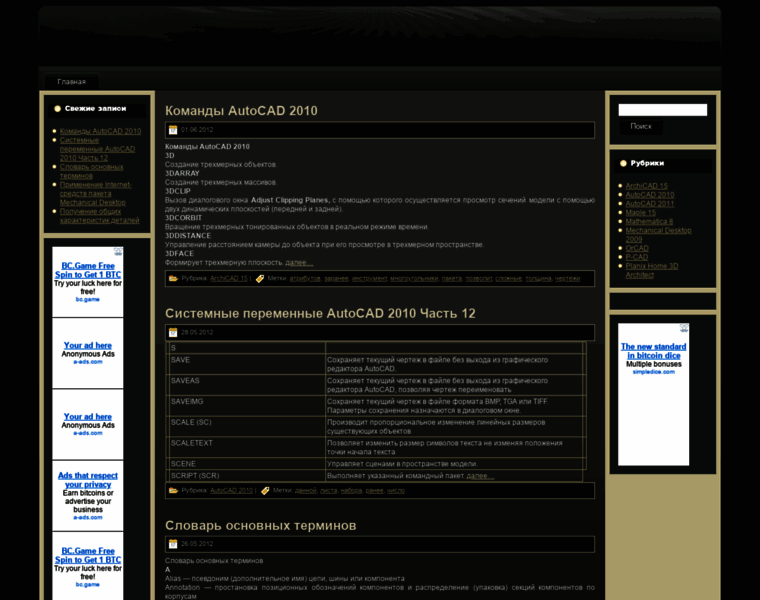Click далее link in the SCRIPT (SCR) row
Viewport: 760px width, 600px height.
pyautogui.click(x=480, y=476)
